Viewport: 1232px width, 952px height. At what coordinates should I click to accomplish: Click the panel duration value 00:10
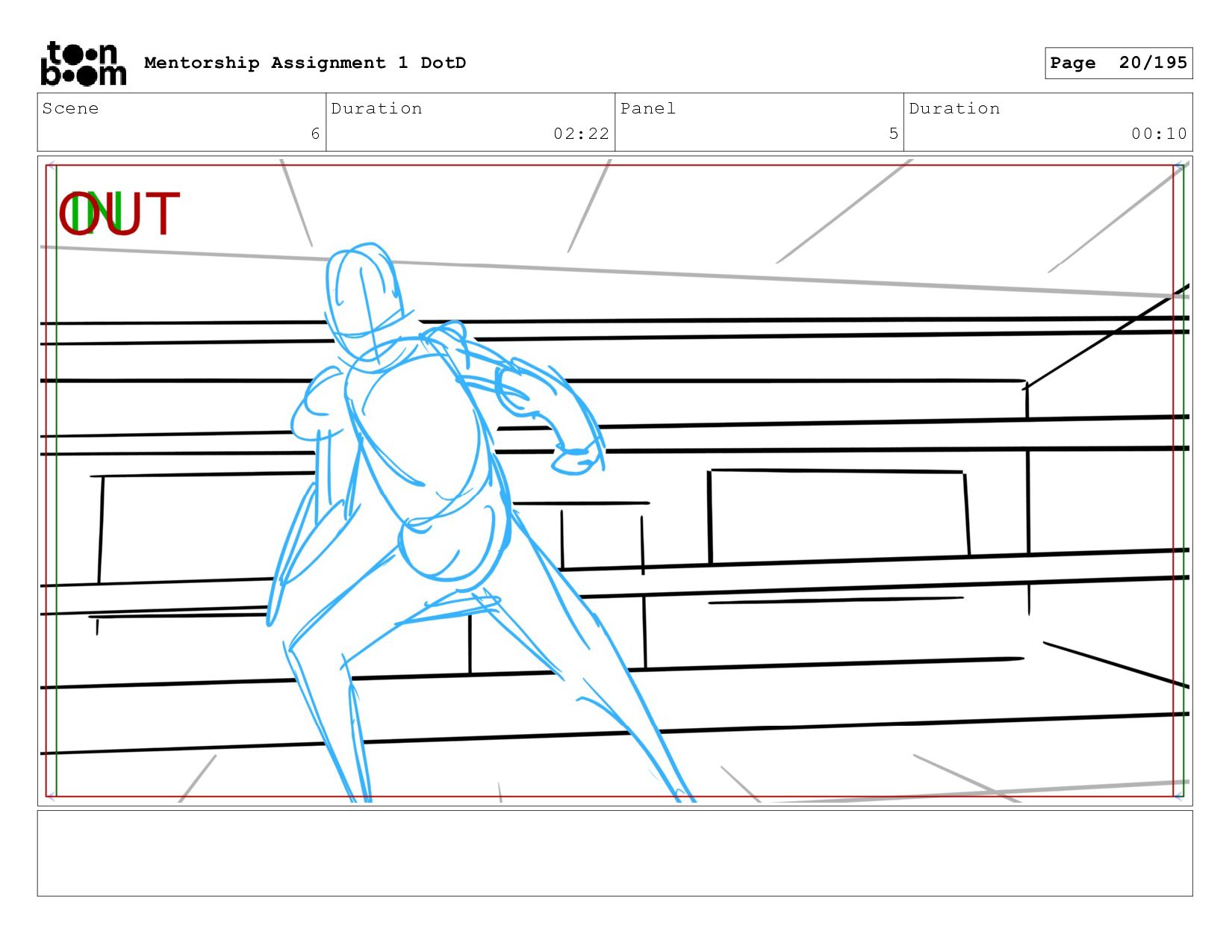(1158, 134)
